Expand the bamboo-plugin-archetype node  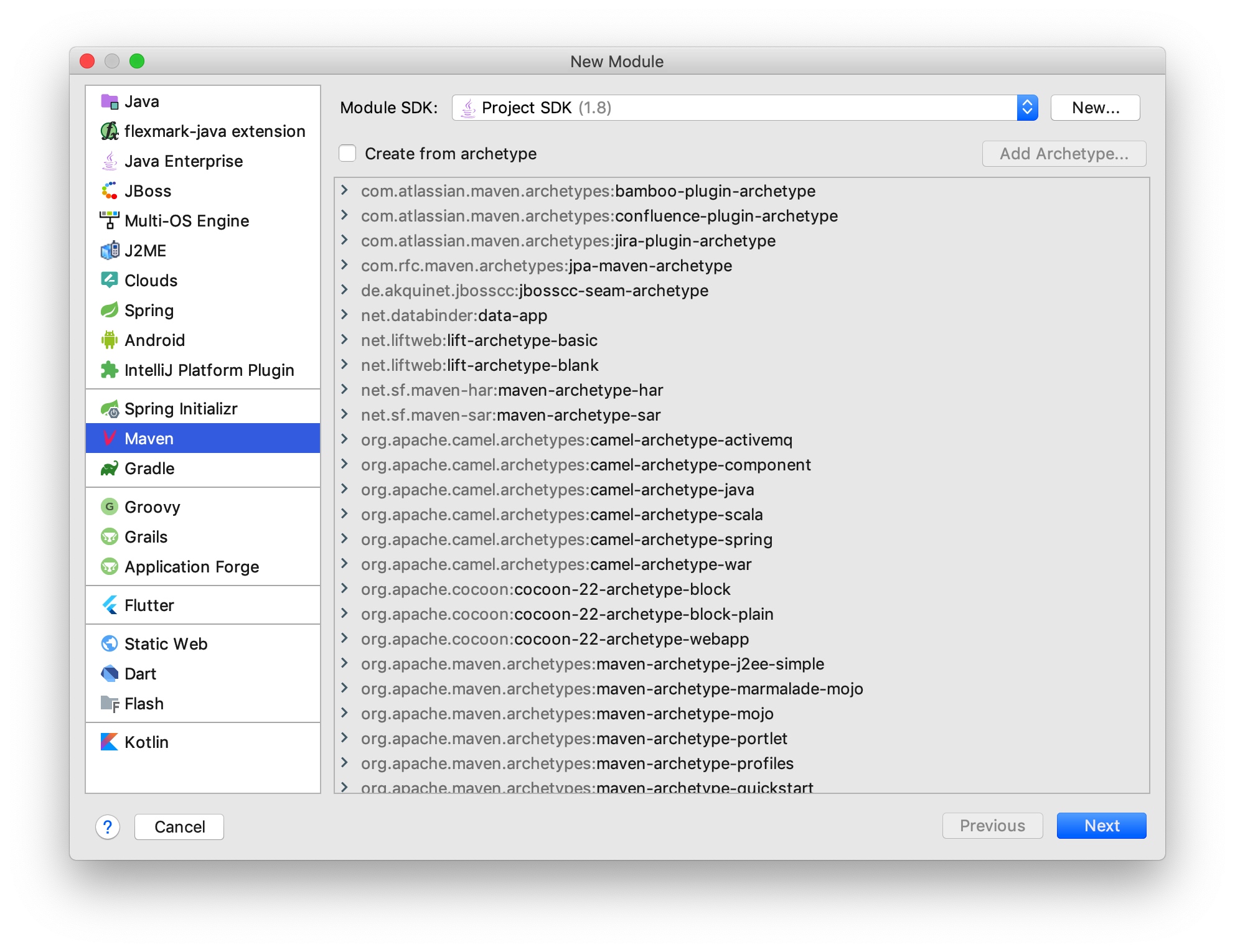(344, 190)
